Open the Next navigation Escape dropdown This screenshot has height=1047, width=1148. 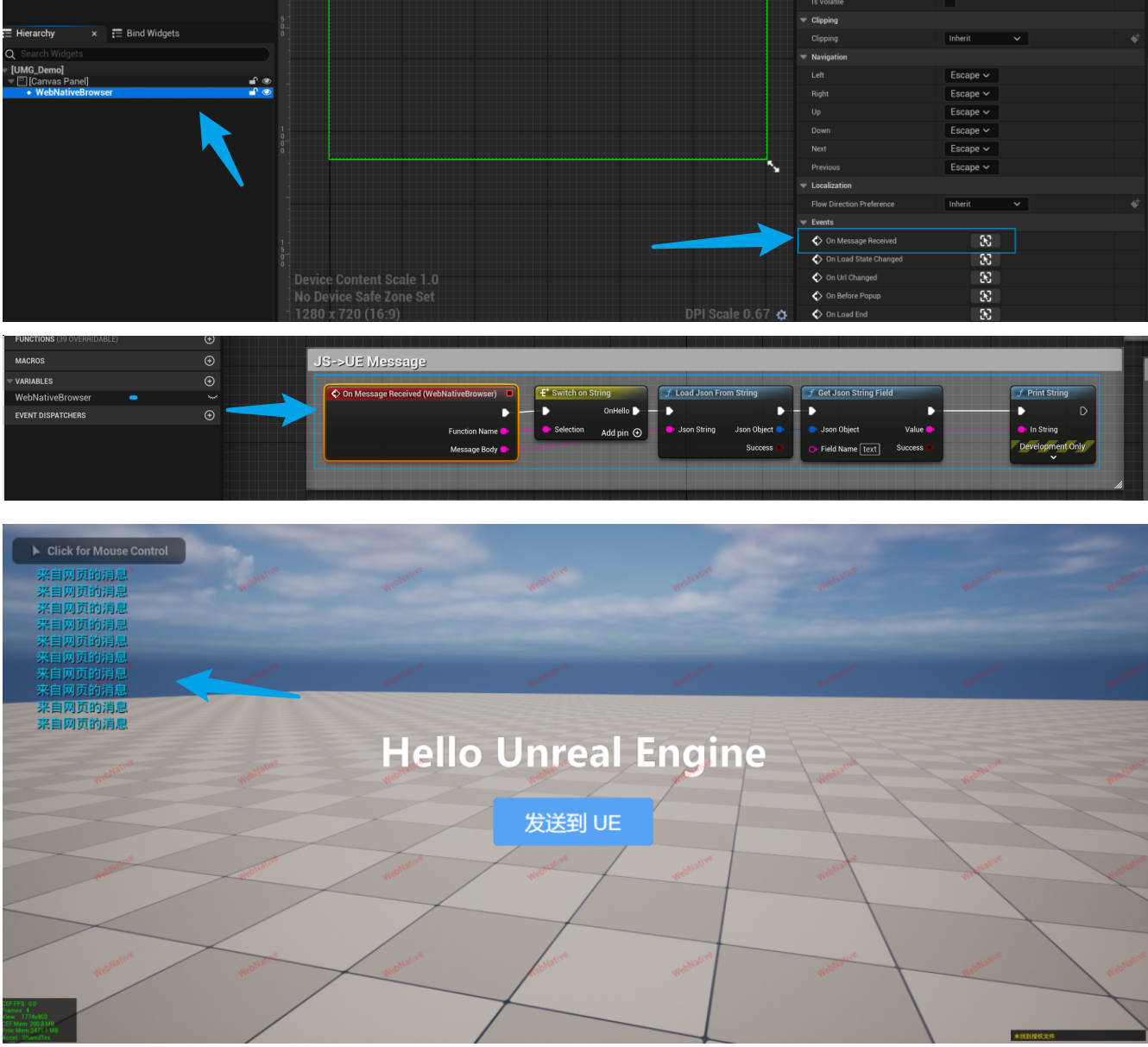970,149
